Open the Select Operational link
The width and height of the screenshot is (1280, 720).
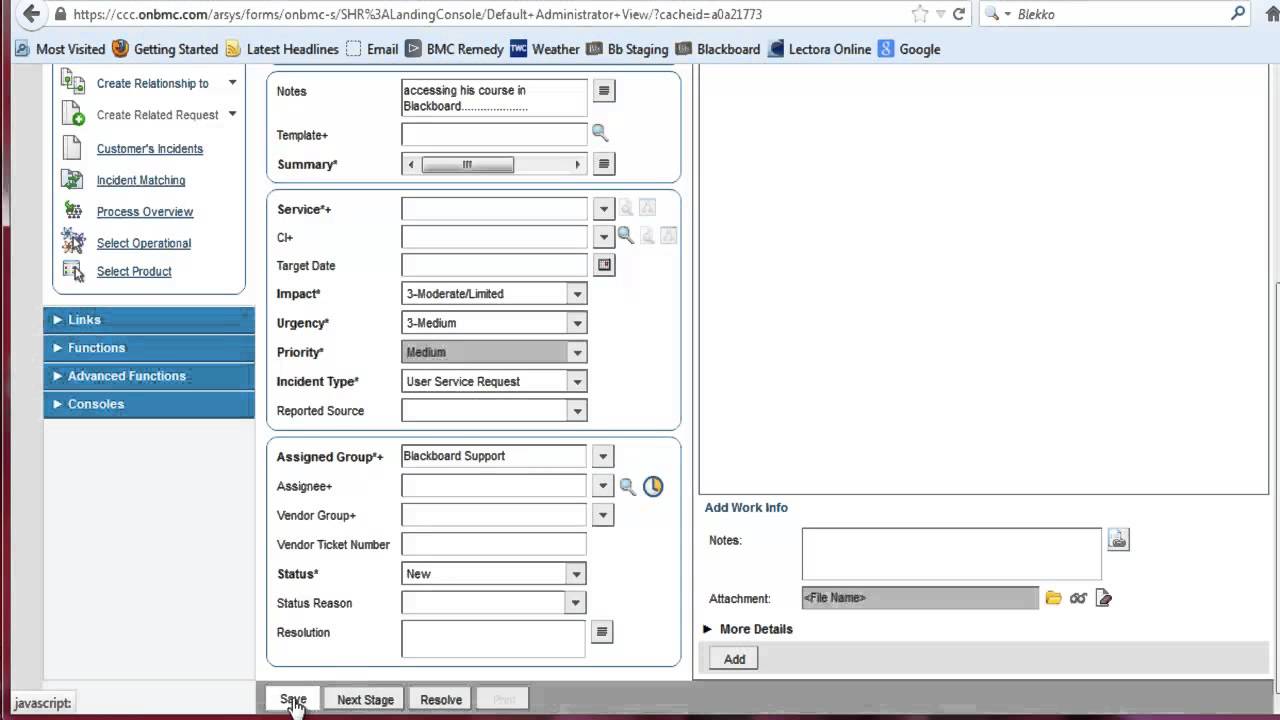[x=144, y=243]
